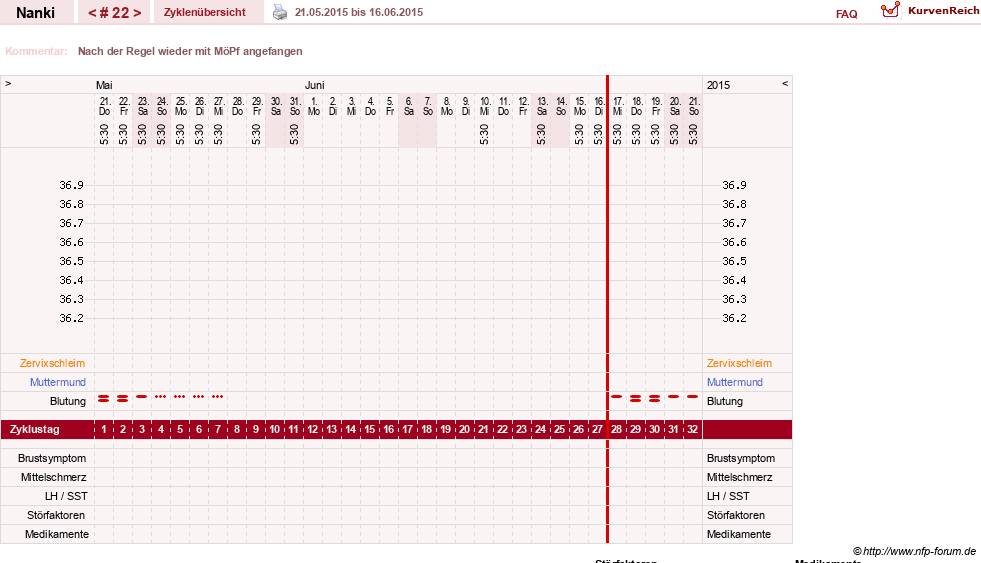Go to next cycle with right arrow
The image size is (981, 563).
click(137, 13)
